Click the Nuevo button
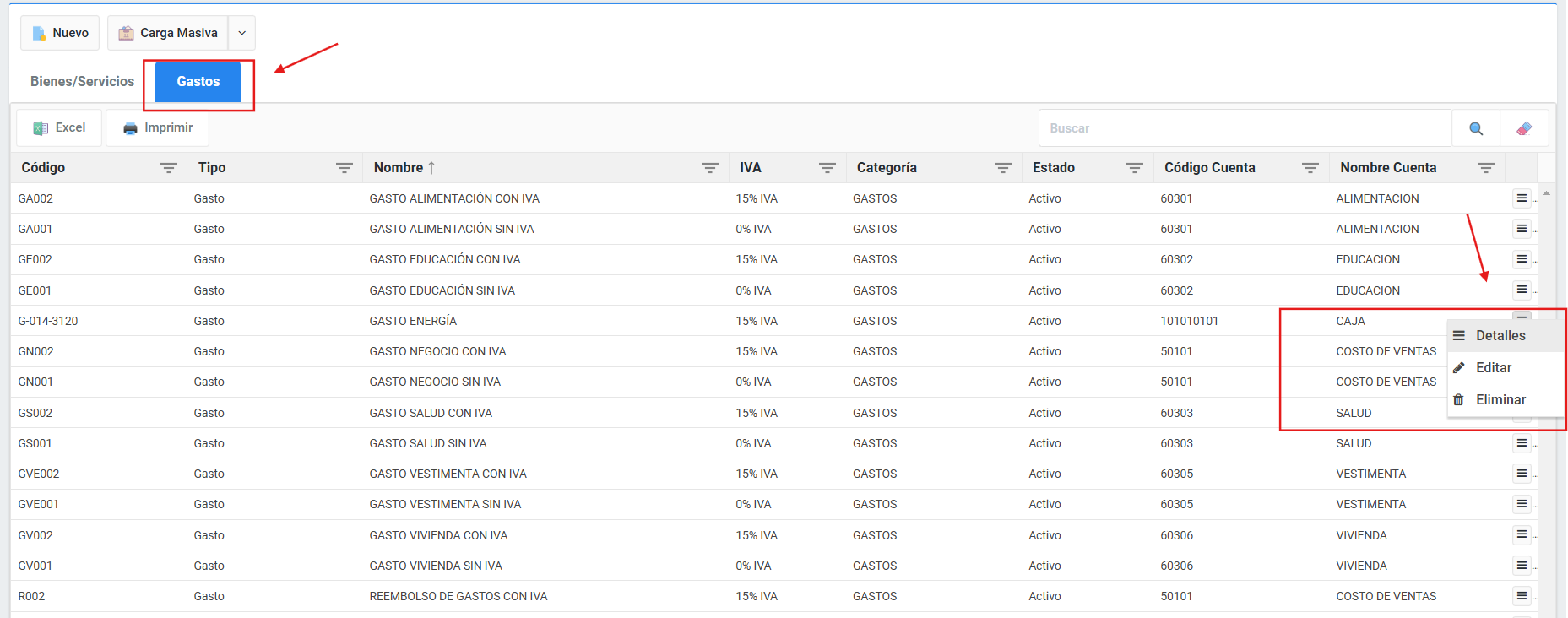Screen dimensions: 1568x618 pyautogui.click(x=60, y=33)
